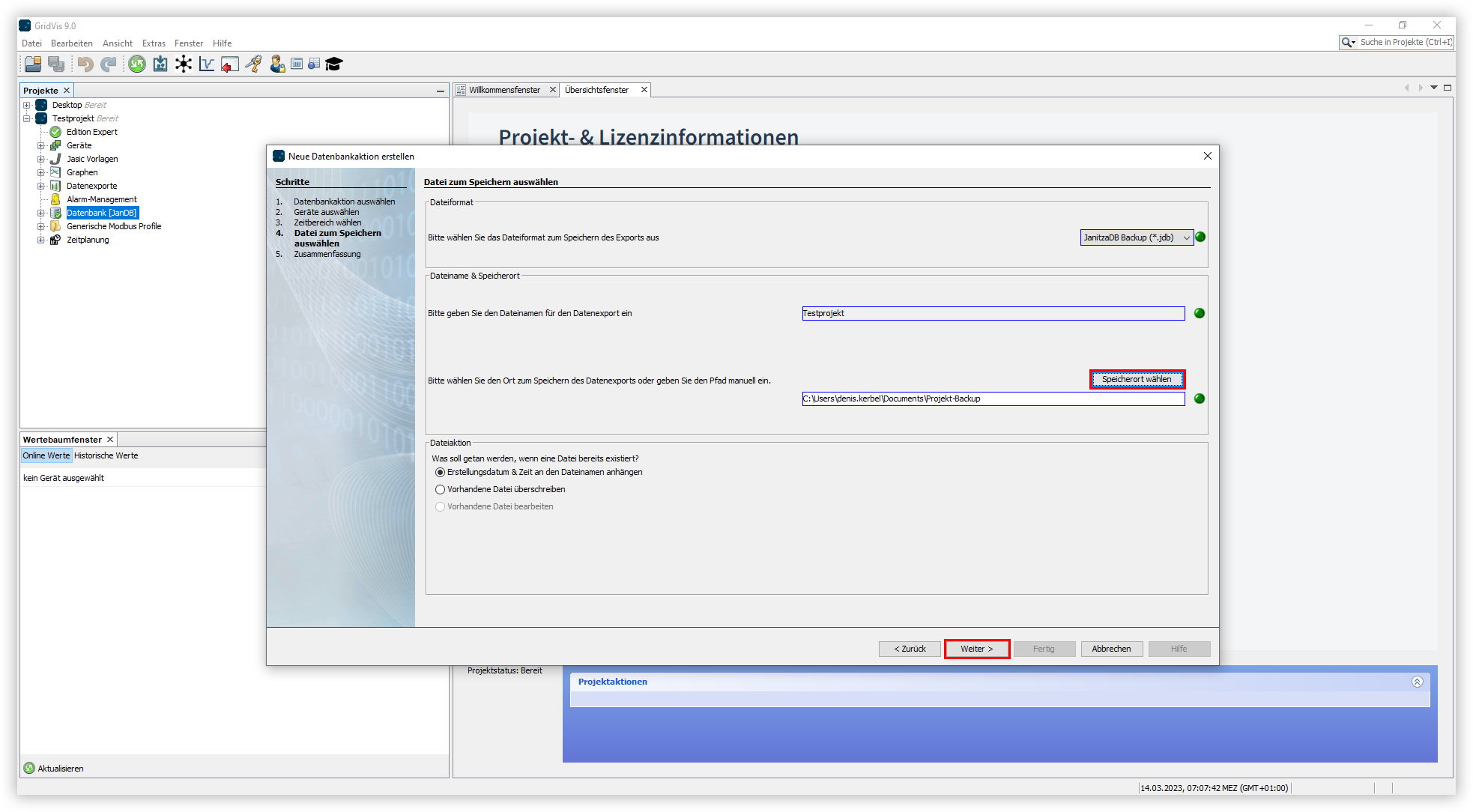
Task: Open the graph chart toolbar icon
Action: coord(207,64)
